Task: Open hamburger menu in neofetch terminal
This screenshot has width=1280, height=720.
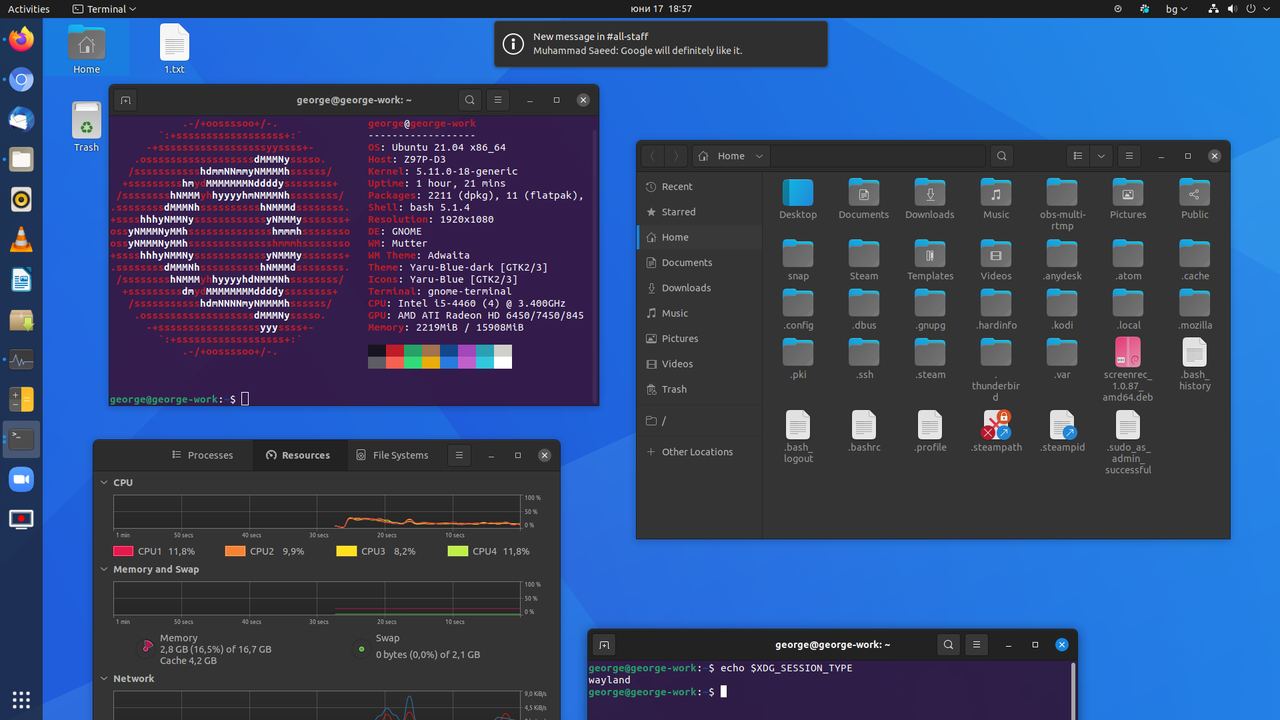Action: [498, 100]
